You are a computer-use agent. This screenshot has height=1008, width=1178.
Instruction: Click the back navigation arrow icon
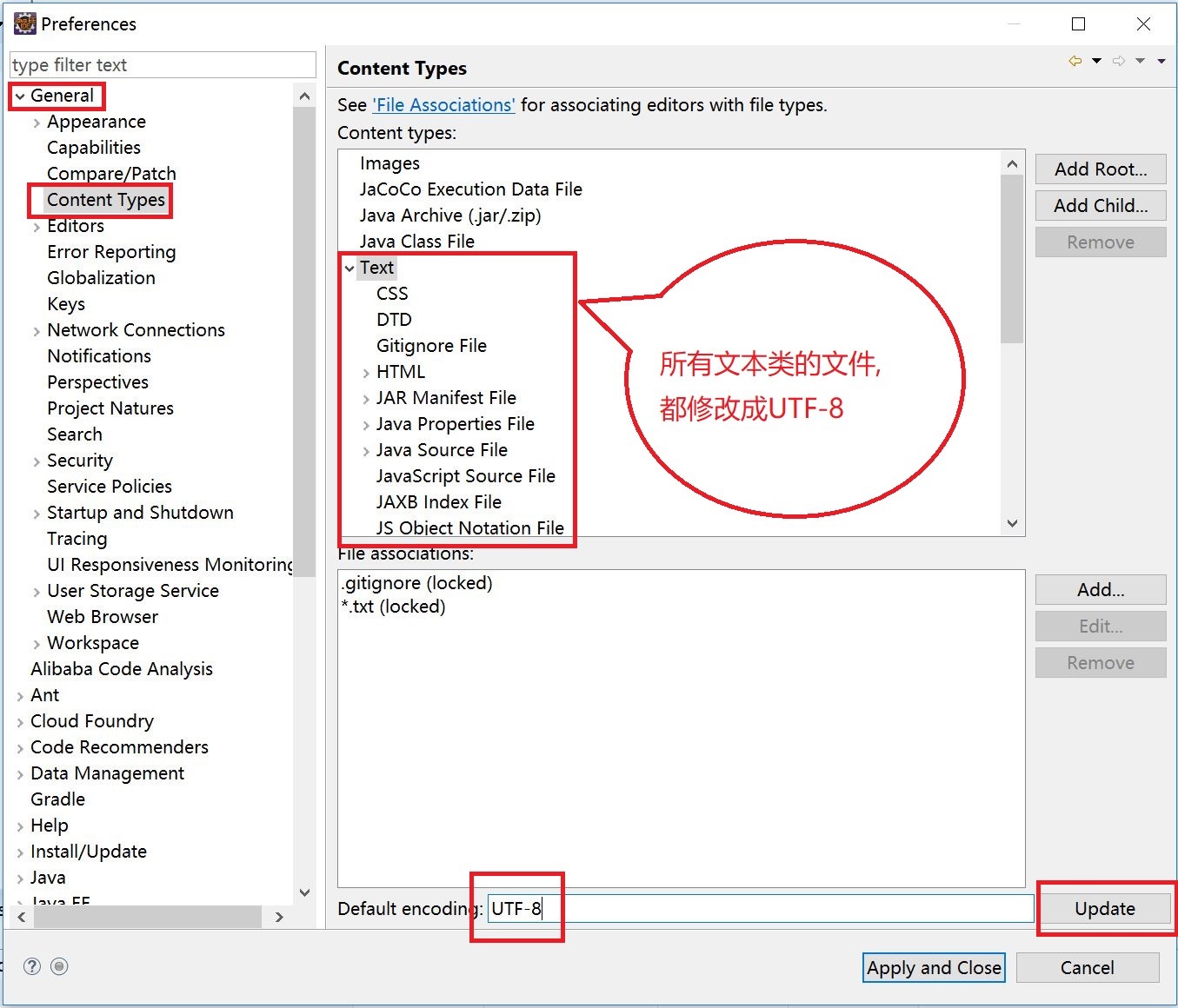1075,61
